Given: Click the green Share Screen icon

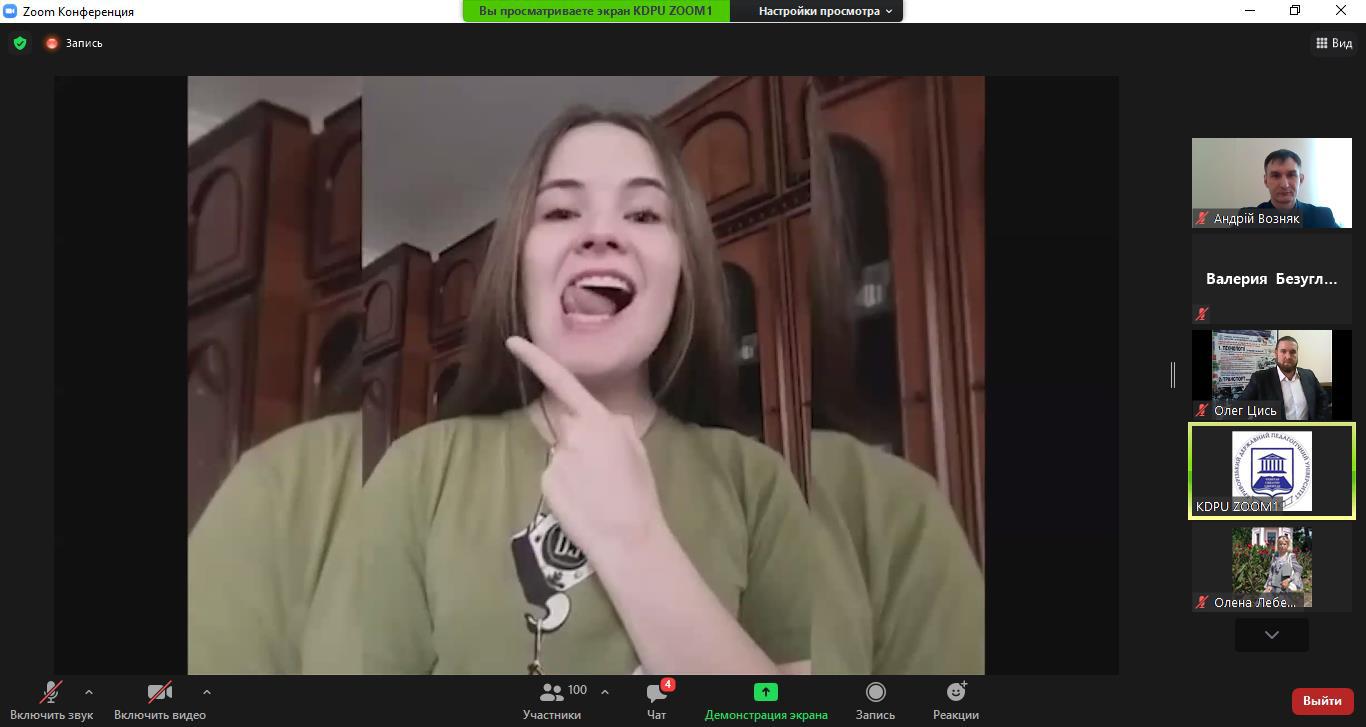Looking at the screenshot, I should 765,692.
